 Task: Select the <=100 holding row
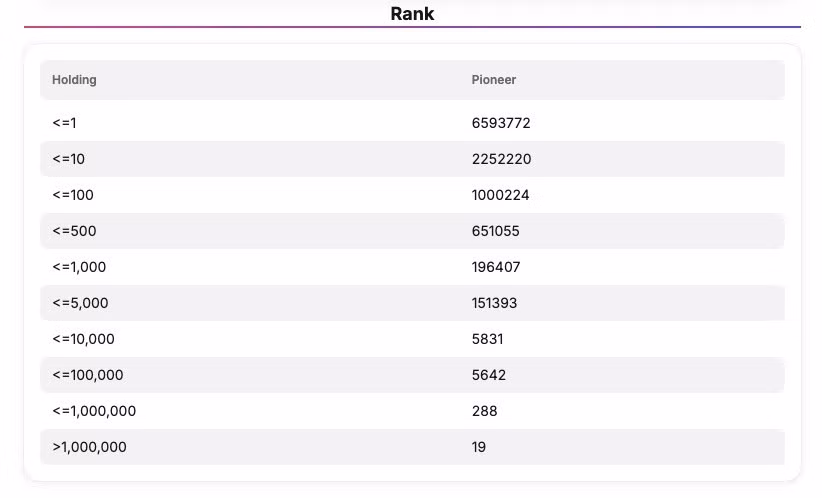pyautogui.click(x=412, y=195)
